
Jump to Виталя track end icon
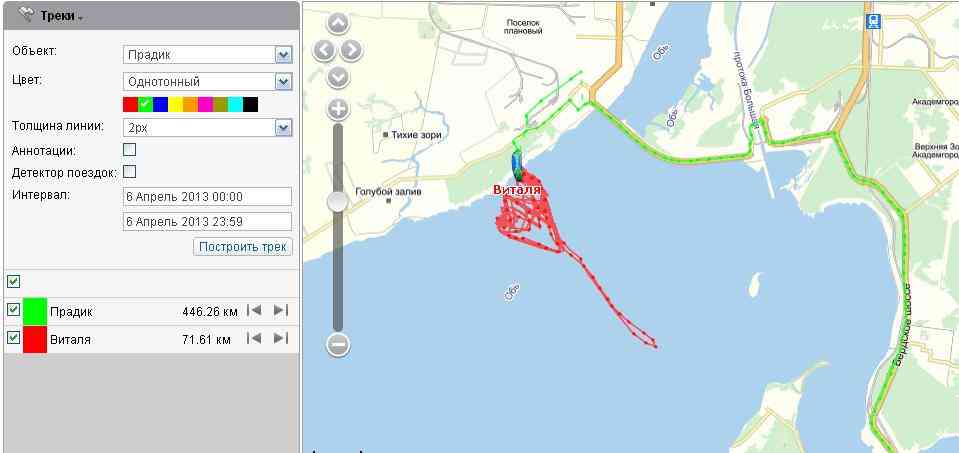point(281,338)
